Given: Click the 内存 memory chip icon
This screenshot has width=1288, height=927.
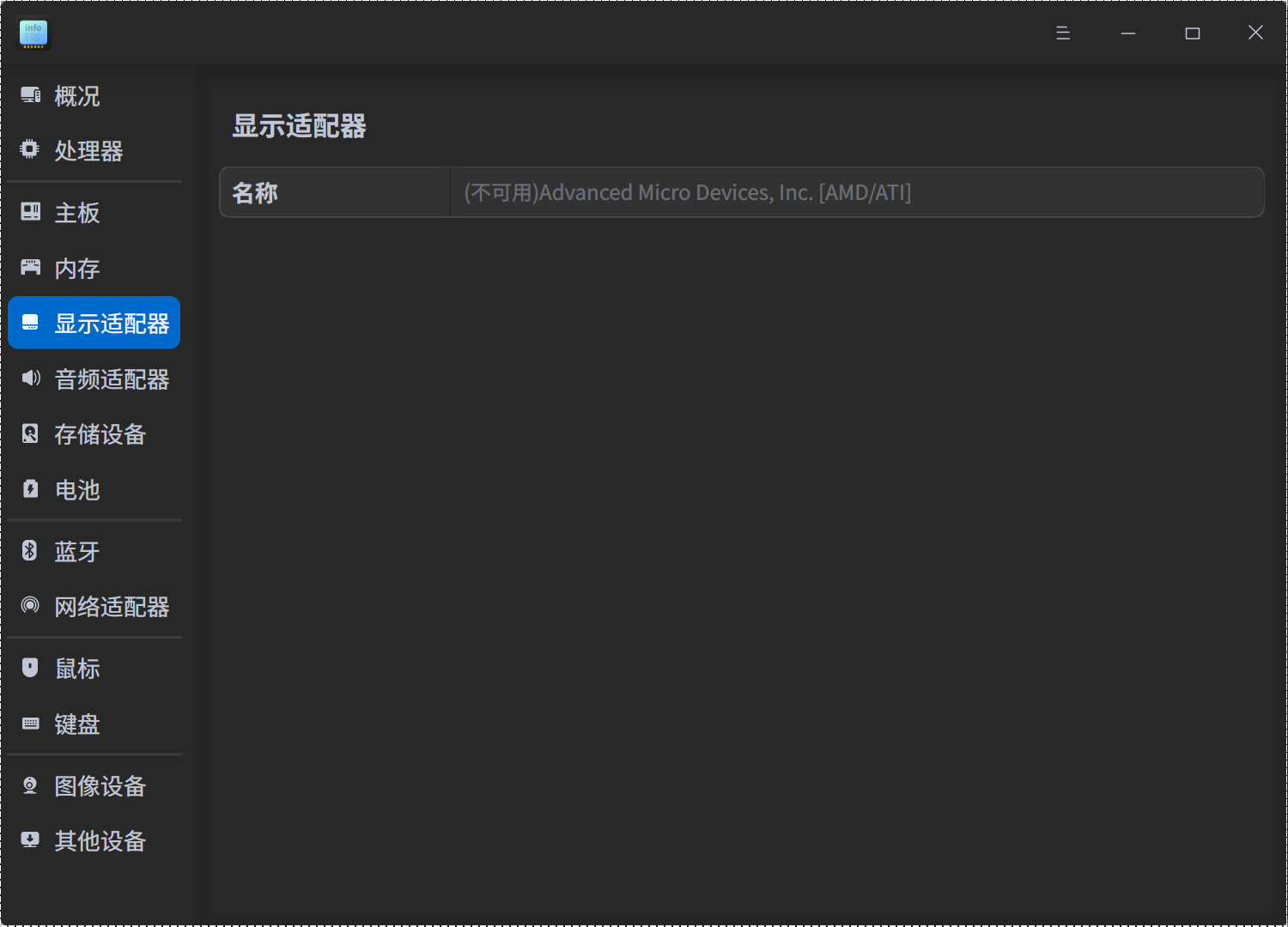Looking at the screenshot, I should click(x=31, y=267).
